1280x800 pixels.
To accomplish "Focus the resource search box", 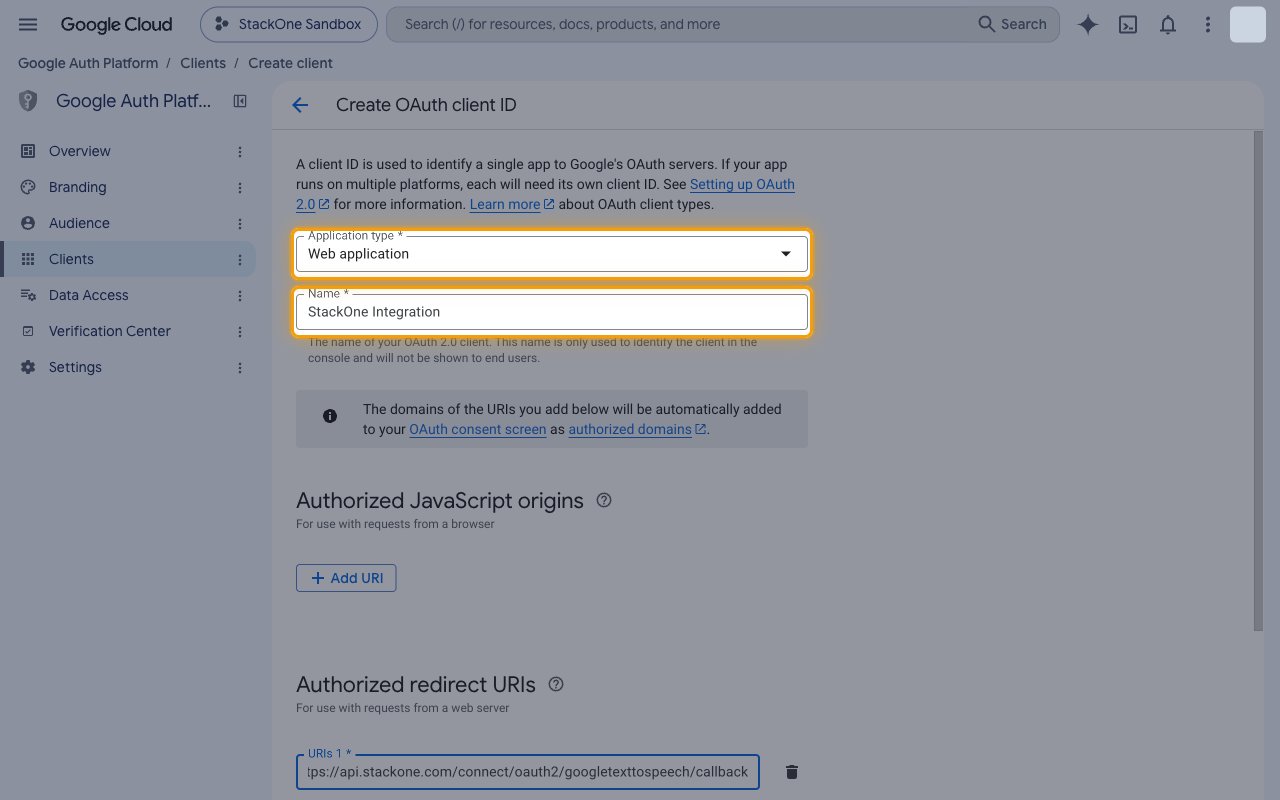I will (x=680, y=24).
